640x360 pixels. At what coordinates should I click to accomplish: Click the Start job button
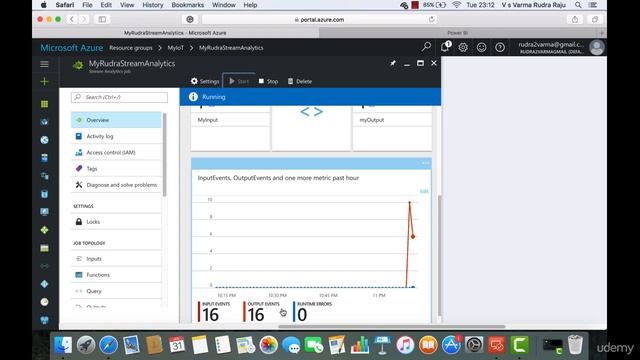239,81
